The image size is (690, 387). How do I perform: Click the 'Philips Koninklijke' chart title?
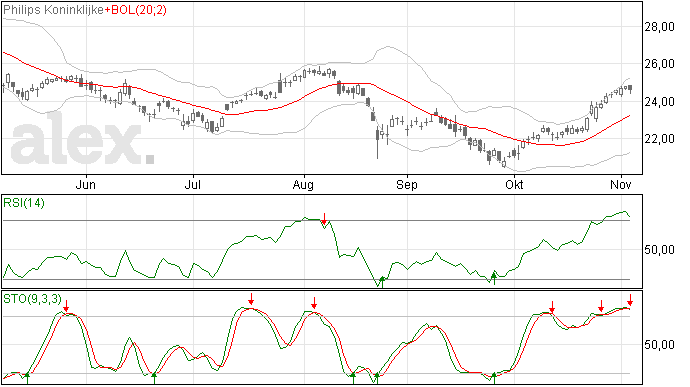point(54,10)
